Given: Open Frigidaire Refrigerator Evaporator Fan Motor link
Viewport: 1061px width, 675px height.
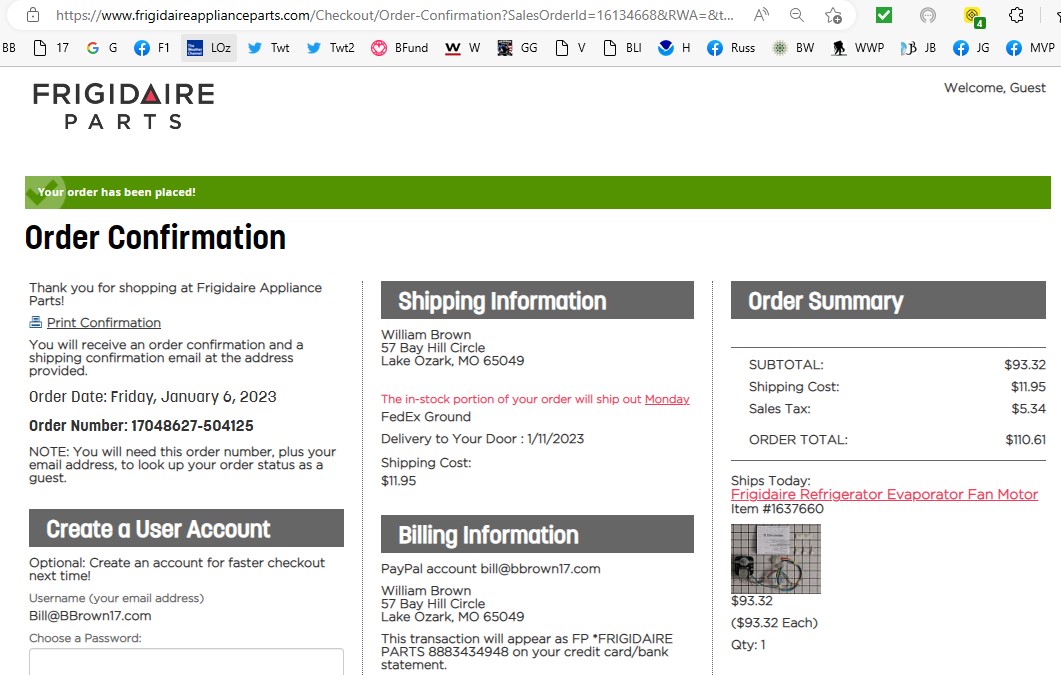Looking at the screenshot, I should (x=884, y=494).
